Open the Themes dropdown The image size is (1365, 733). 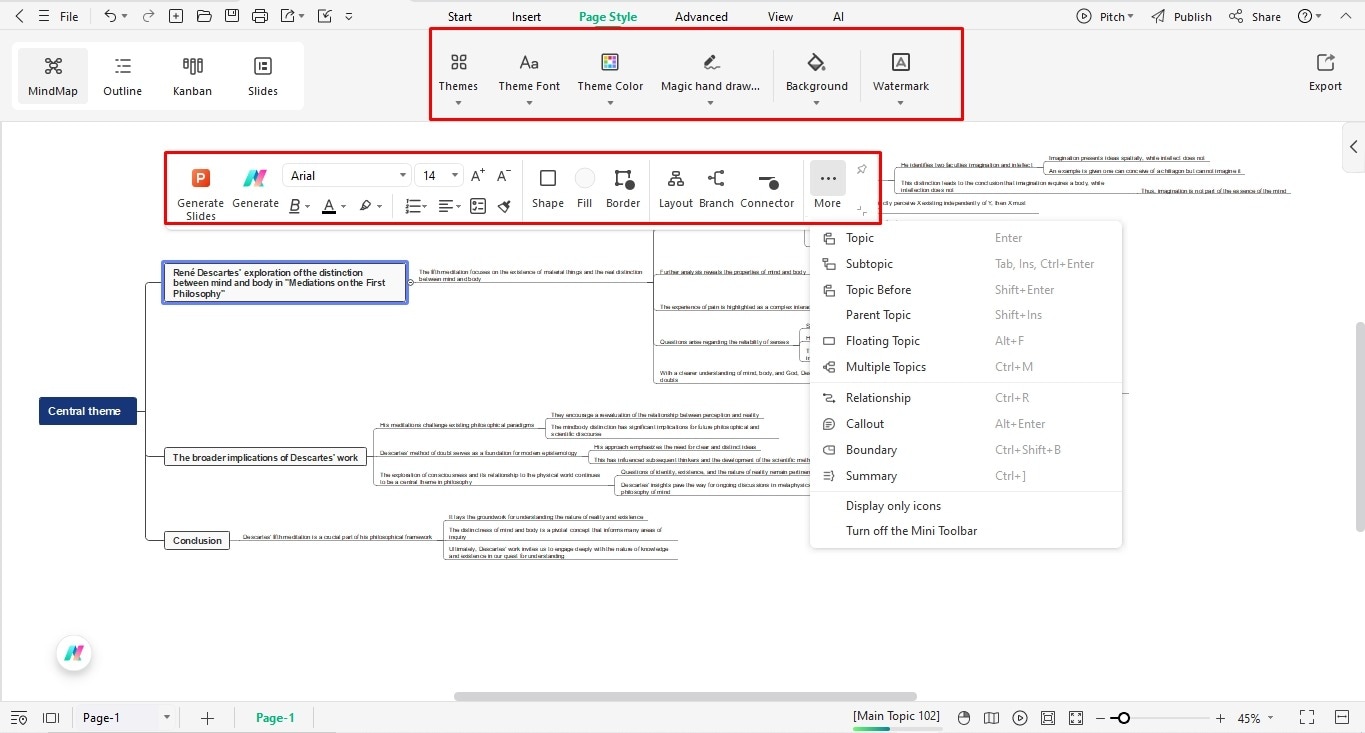coord(458,78)
